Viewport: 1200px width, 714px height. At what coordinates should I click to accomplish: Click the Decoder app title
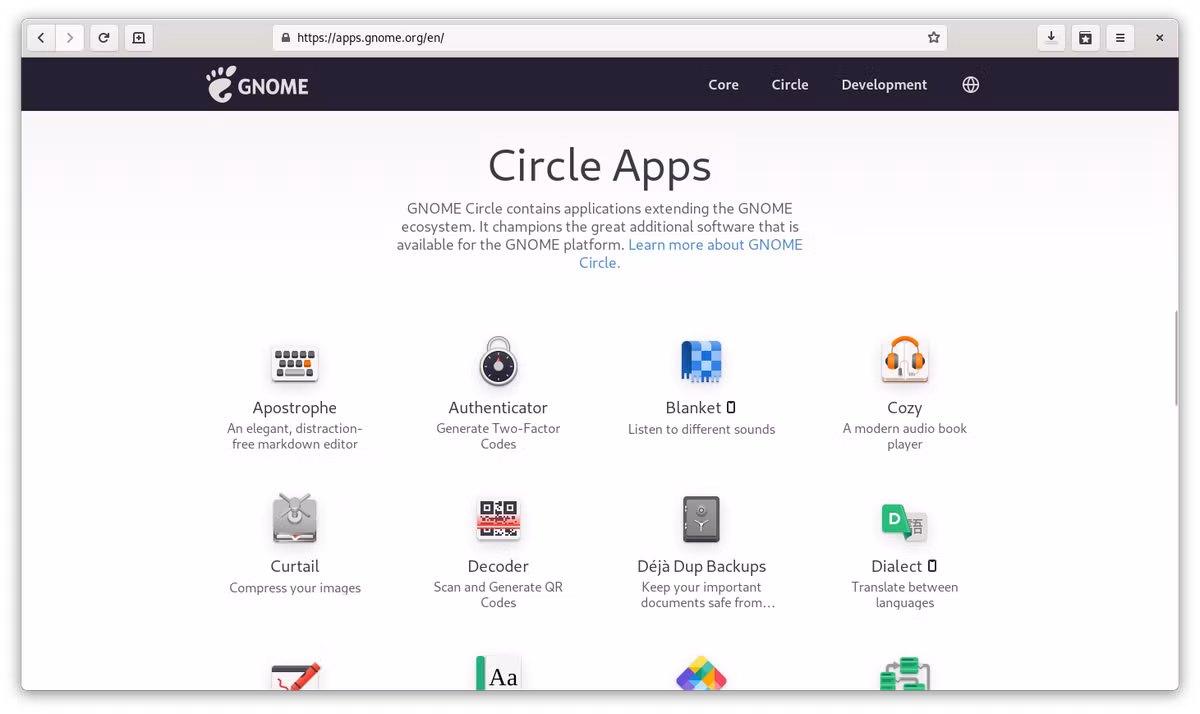click(498, 566)
